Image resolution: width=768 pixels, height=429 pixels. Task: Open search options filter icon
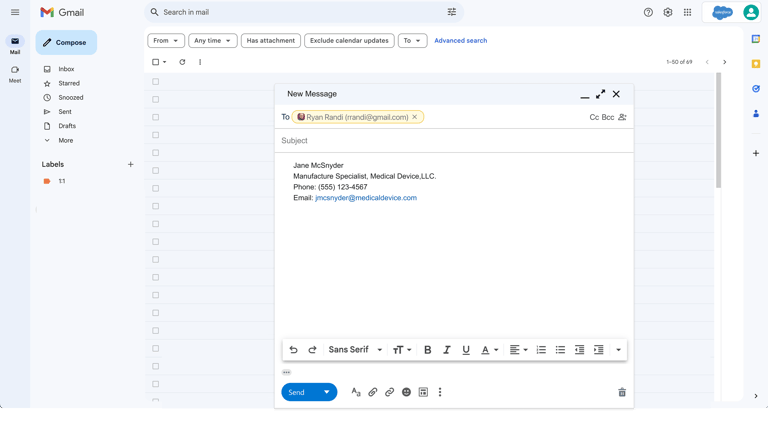[452, 12]
